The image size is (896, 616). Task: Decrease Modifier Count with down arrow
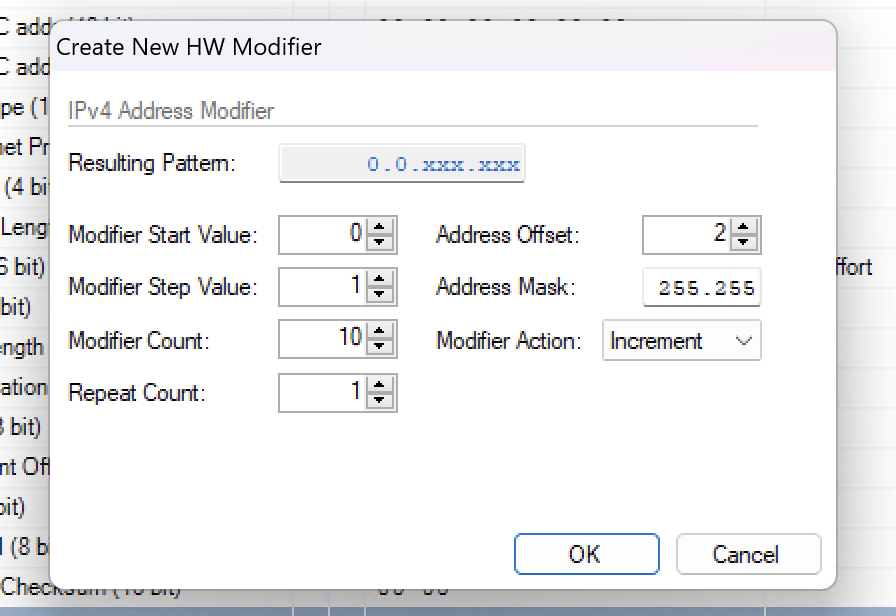[380, 346]
